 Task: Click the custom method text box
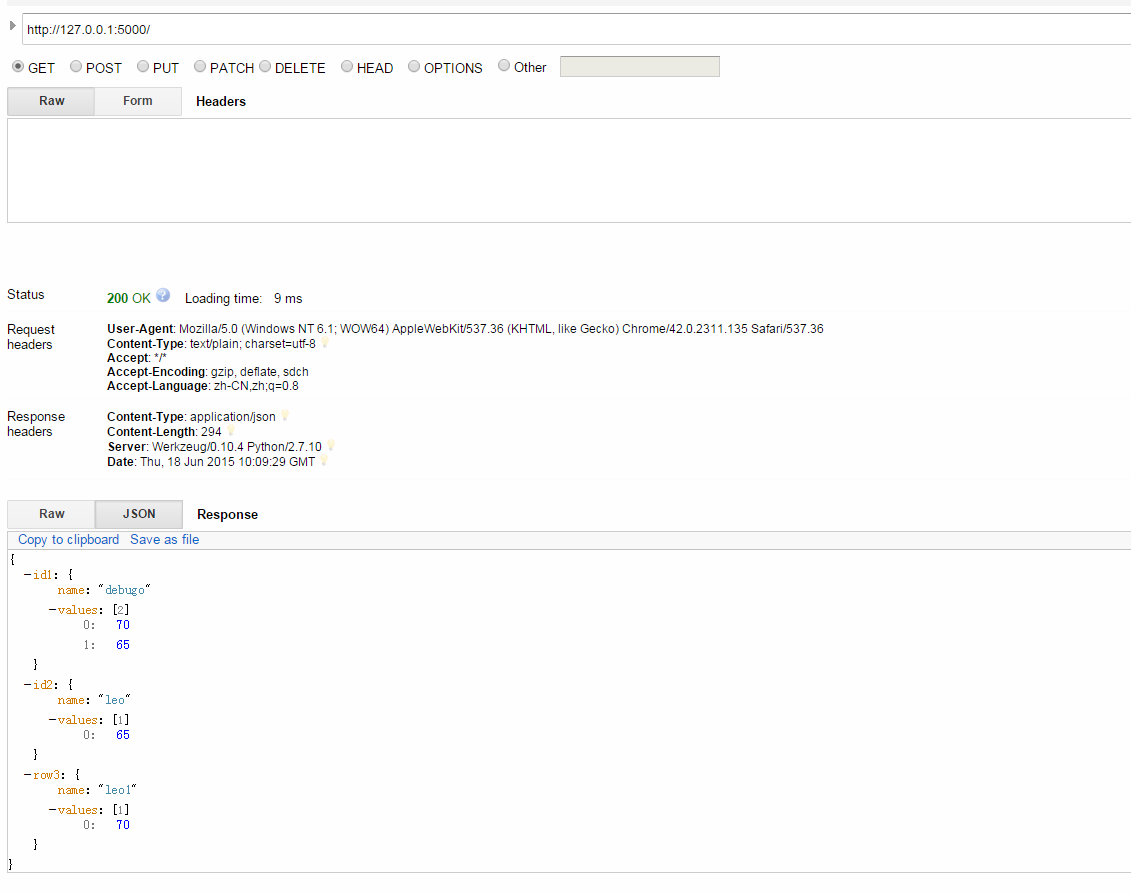coord(640,66)
